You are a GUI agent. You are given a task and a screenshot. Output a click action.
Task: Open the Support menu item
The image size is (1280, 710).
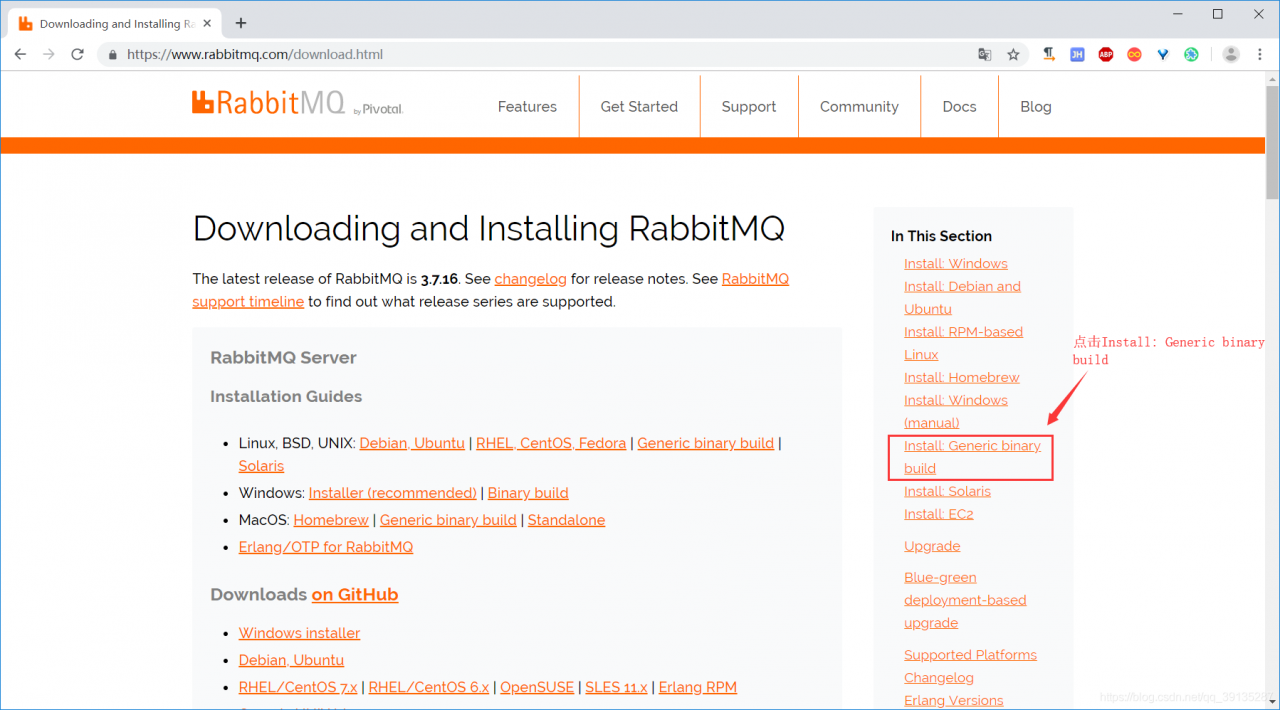pyautogui.click(x=749, y=107)
